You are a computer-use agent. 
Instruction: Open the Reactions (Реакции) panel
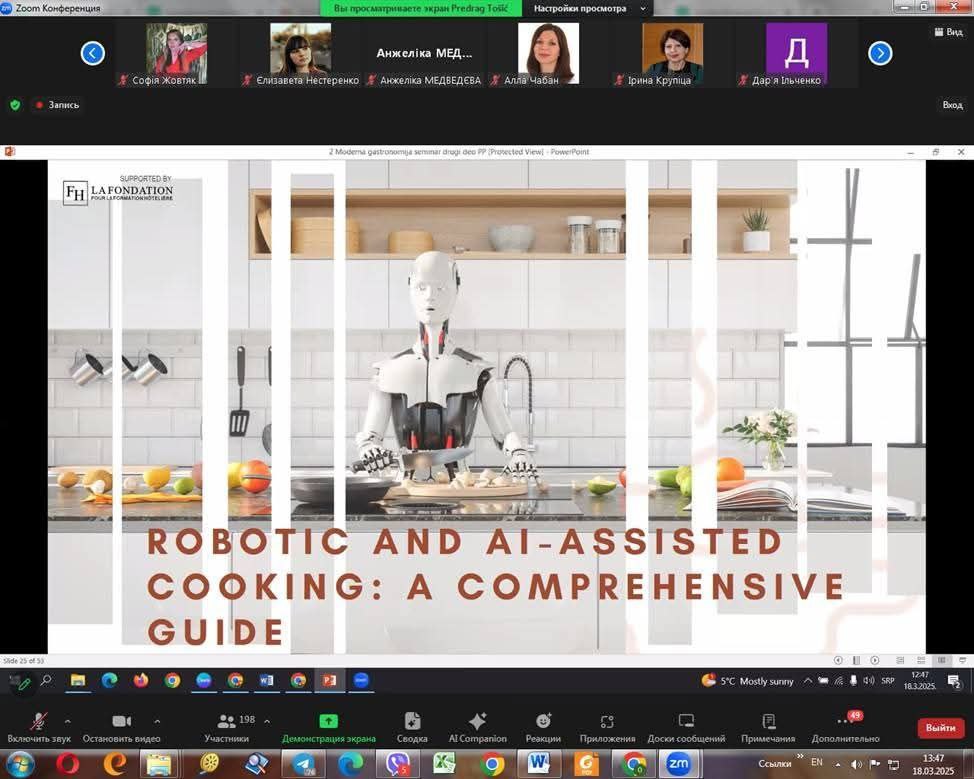tap(543, 726)
